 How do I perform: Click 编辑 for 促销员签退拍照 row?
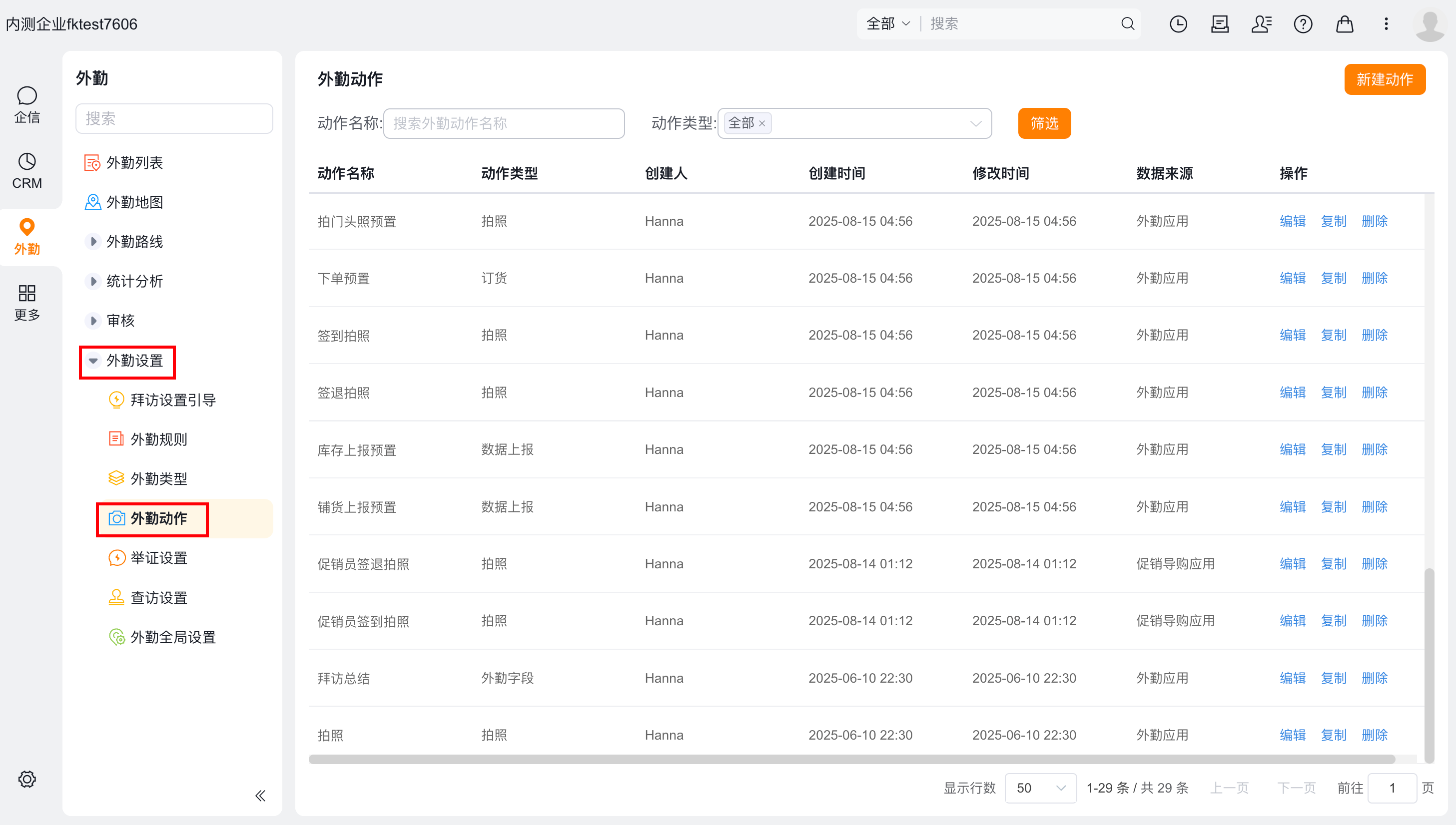click(1292, 564)
